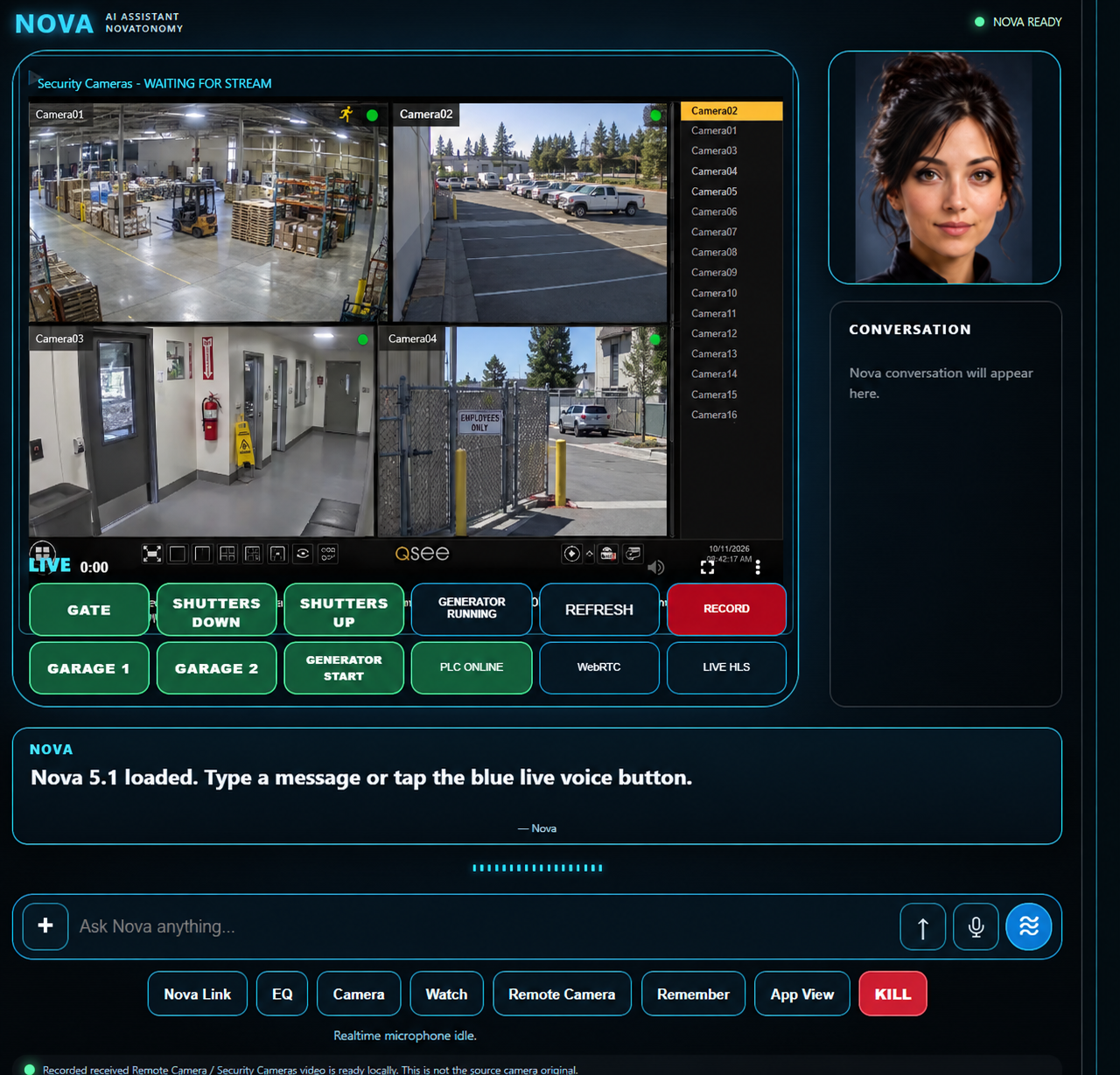
Task: Click the LIVE indicator in player
Action: pyautogui.click(x=50, y=566)
